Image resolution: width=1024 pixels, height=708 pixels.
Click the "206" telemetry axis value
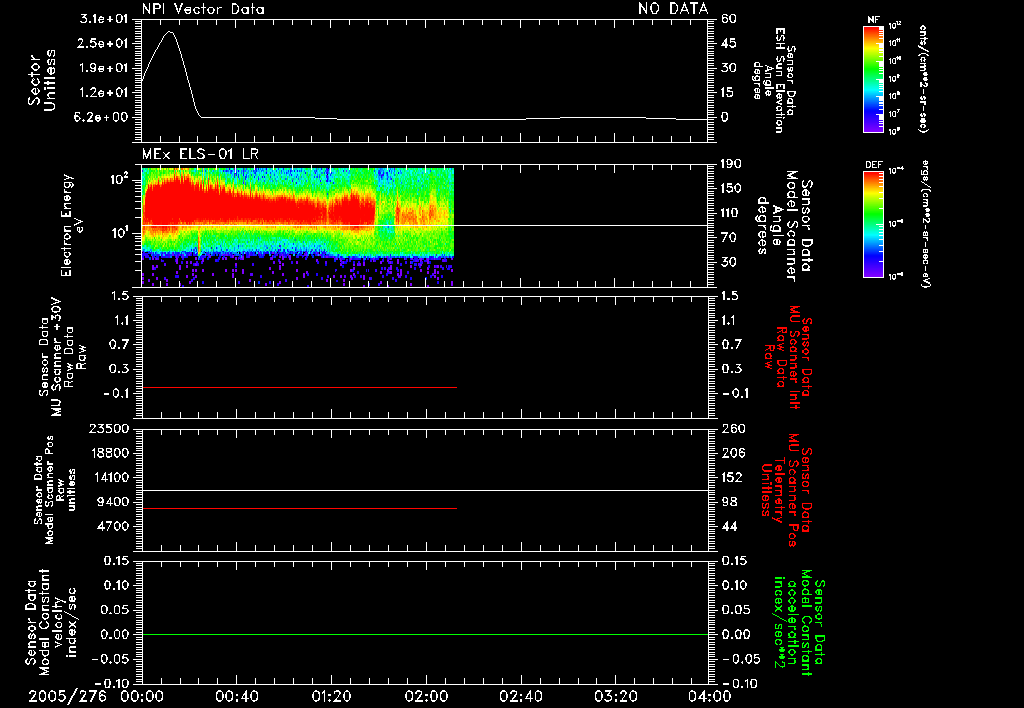[x=733, y=453]
